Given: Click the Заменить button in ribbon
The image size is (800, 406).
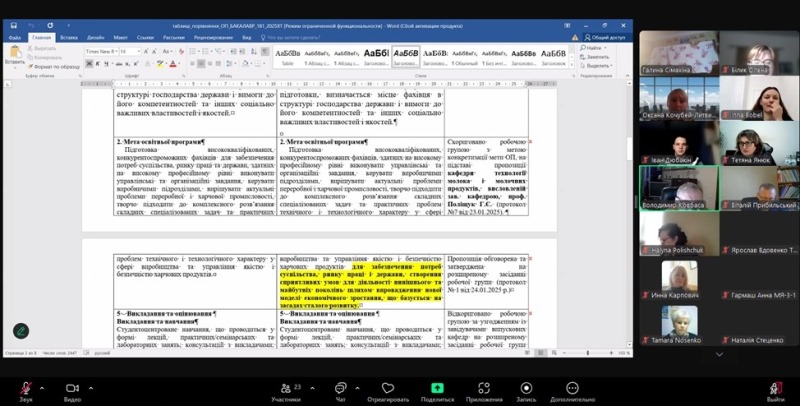Looking at the screenshot, I should tap(598, 57).
